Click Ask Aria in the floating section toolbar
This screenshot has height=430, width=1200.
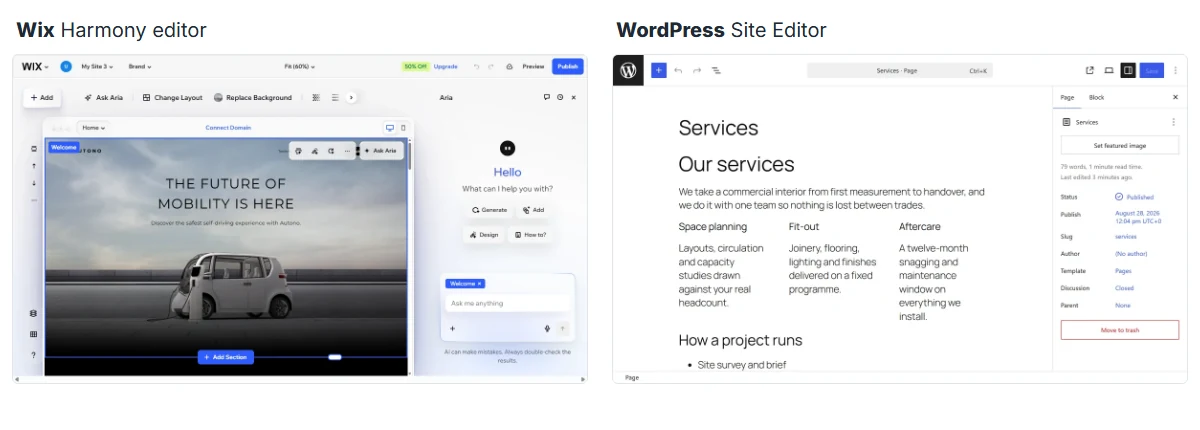380,151
